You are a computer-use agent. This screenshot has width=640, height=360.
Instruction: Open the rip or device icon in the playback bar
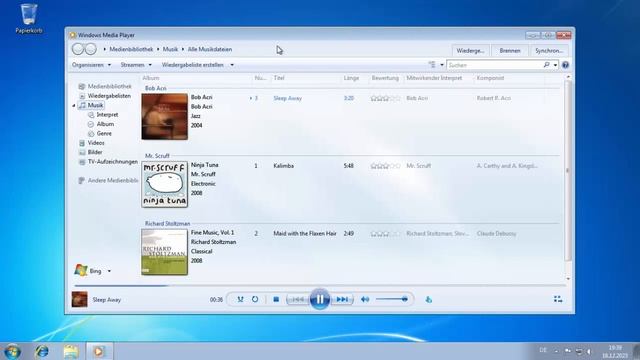click(x=428, y=300)
